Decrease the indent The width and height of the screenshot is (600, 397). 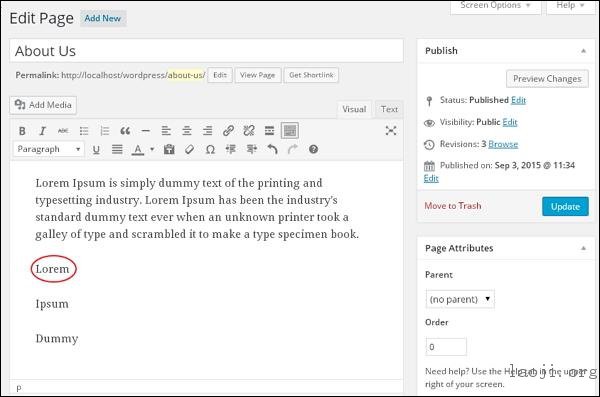pos(231,149)
